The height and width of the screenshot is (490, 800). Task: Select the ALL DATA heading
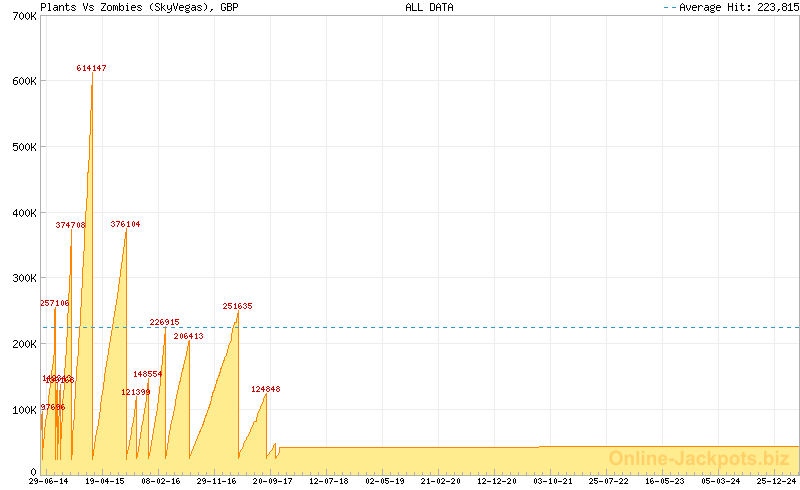click(x=429, y=7)
